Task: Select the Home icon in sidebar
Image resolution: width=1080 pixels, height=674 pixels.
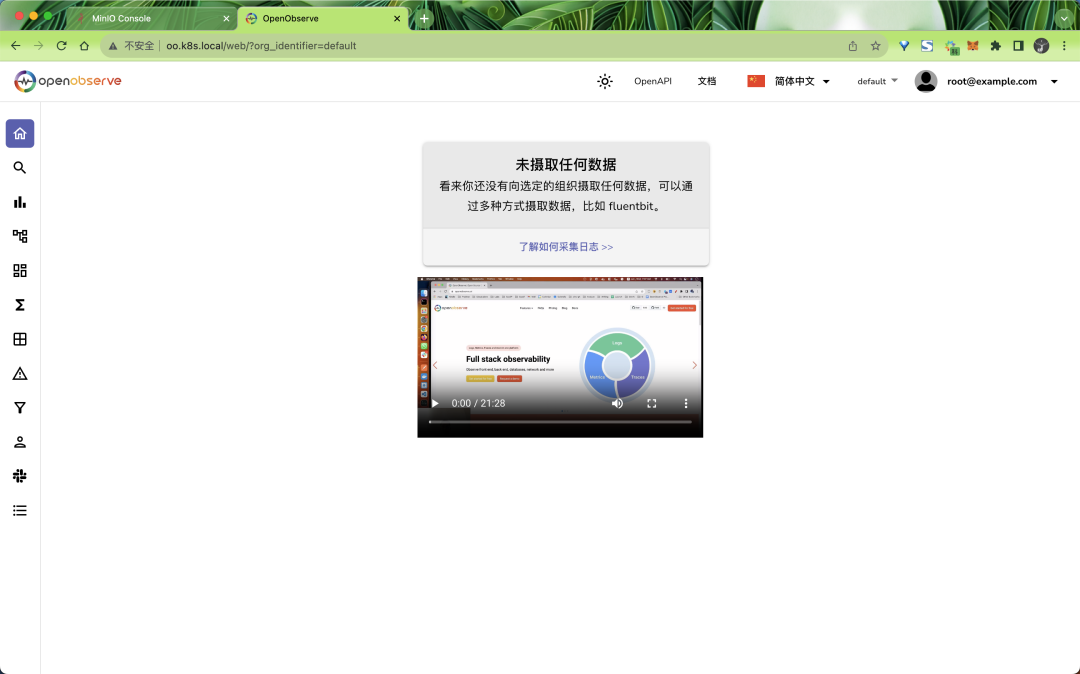Action: coord(20,133)
